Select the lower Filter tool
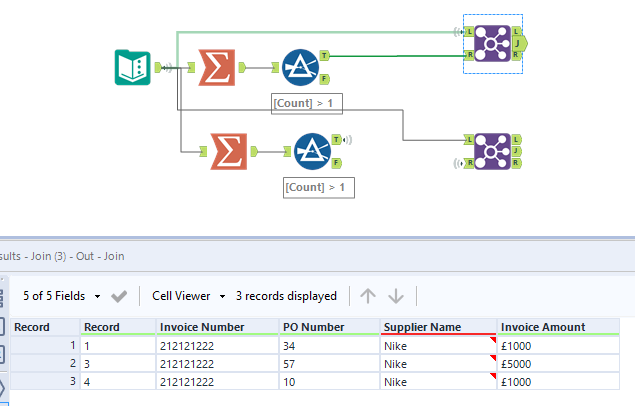This screenshot has height=406, width=635. tap(312, 152)
